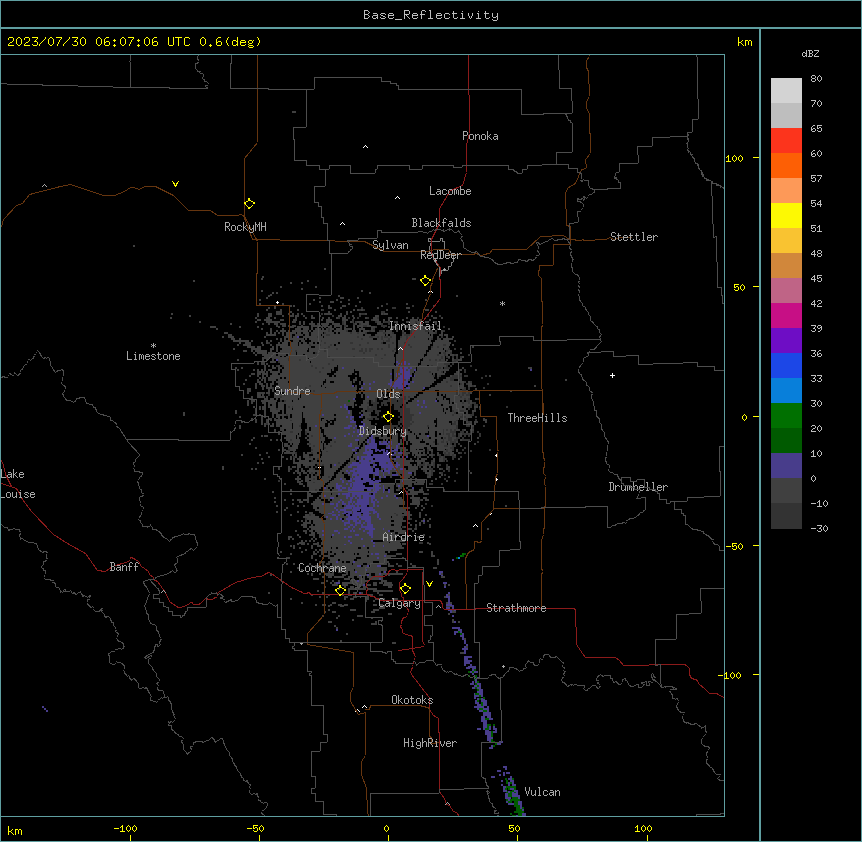This screenshot has width=862, height=842.
Task: Click the Drumheller town label
Action: tap(638, 487)
